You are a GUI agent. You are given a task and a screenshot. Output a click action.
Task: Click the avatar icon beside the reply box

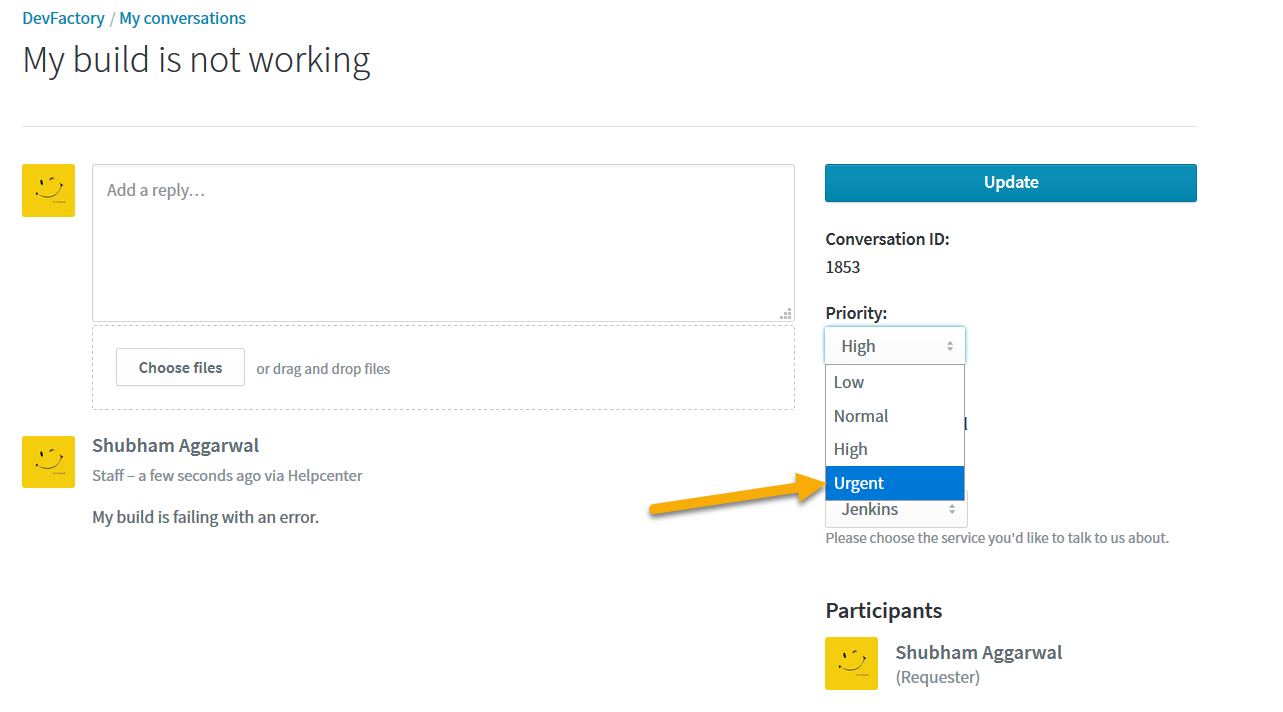pyautogui.click(x=48, y=190)
